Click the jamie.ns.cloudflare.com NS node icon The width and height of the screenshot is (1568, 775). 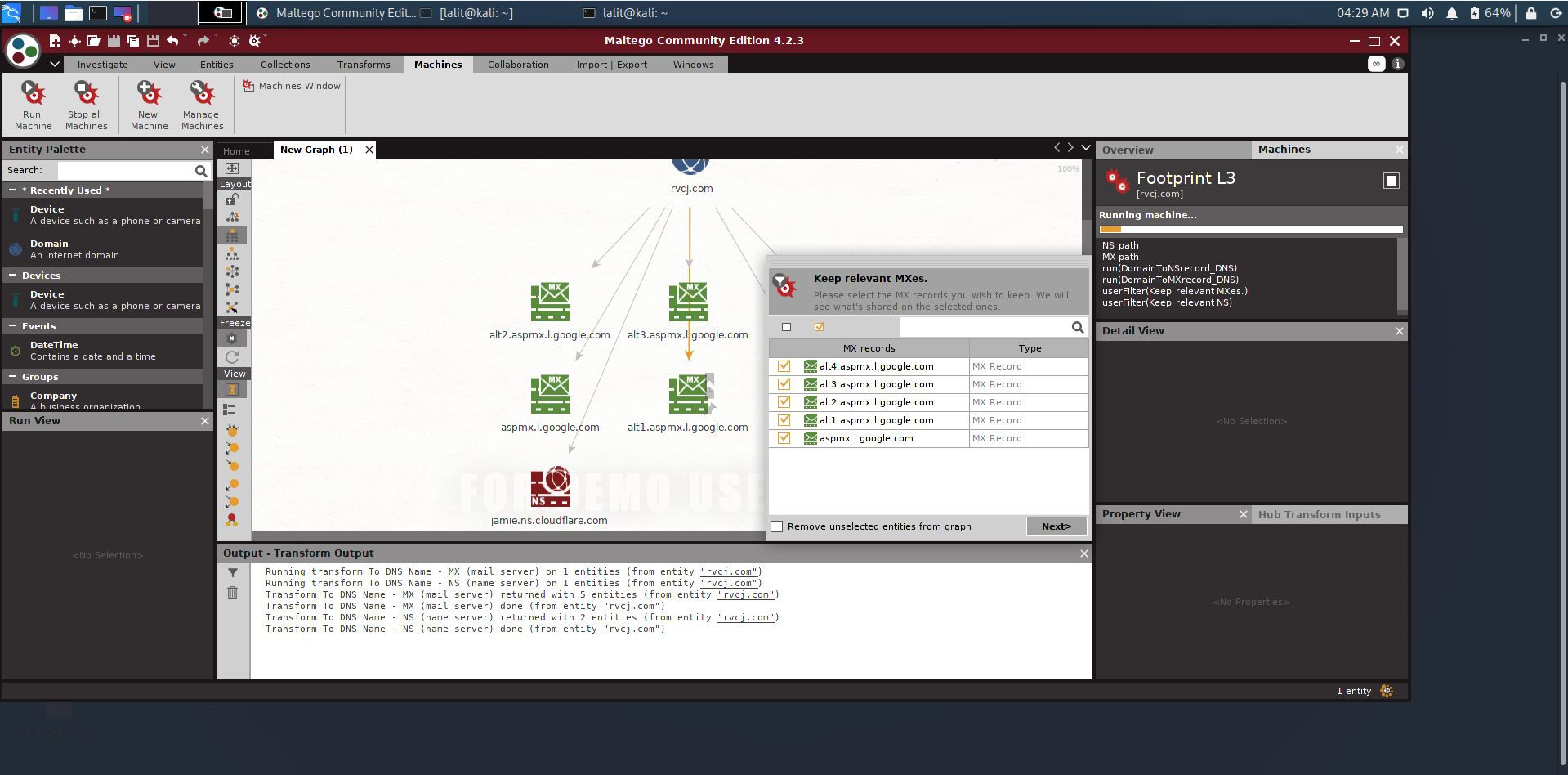(x=550, y=487)
